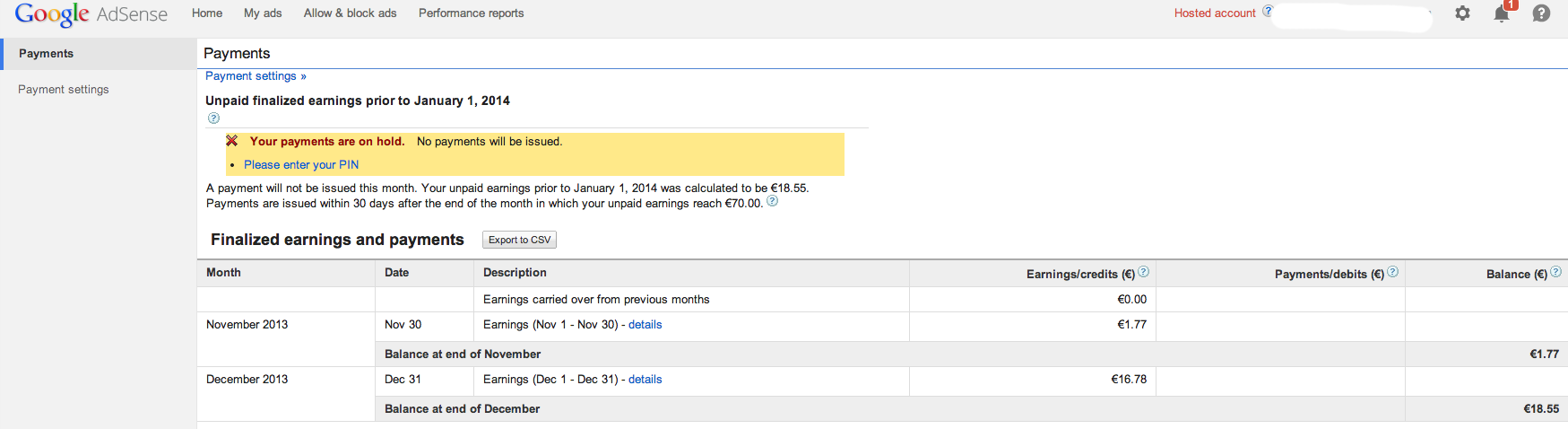Click help icon beside Balance column header
Viewport: 1568px width, 429px height.
[x=1555, y=272]
